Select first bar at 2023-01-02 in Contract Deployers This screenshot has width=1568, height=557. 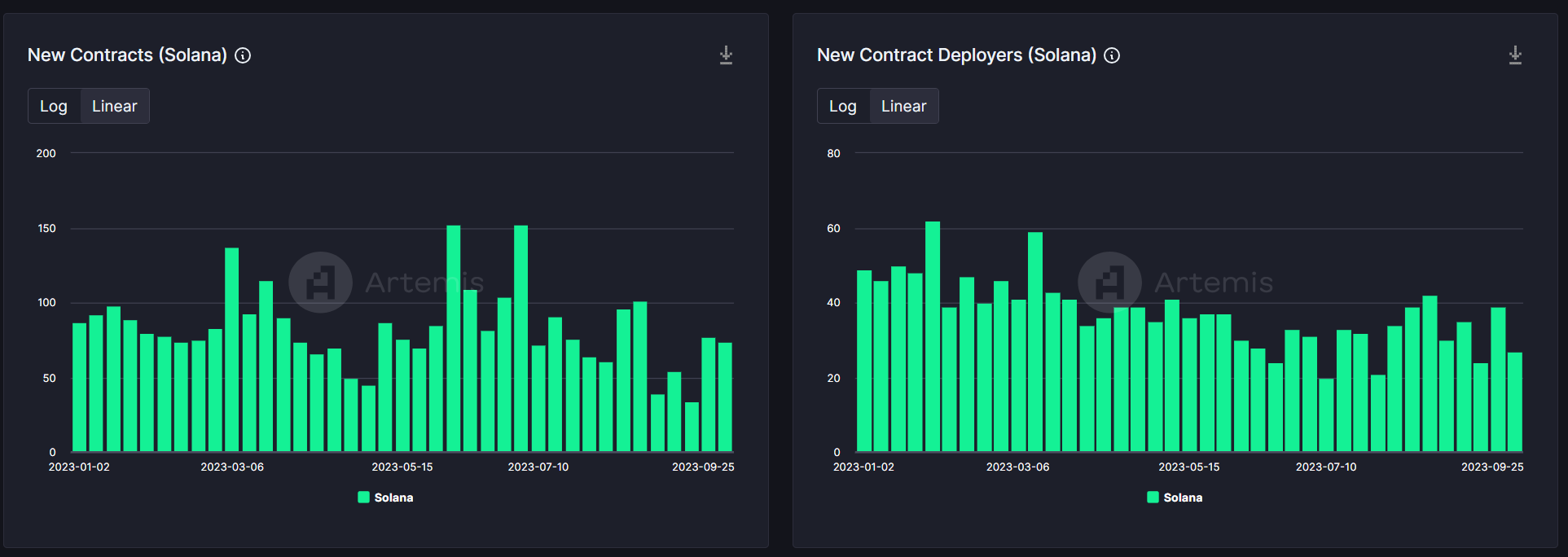864,361
